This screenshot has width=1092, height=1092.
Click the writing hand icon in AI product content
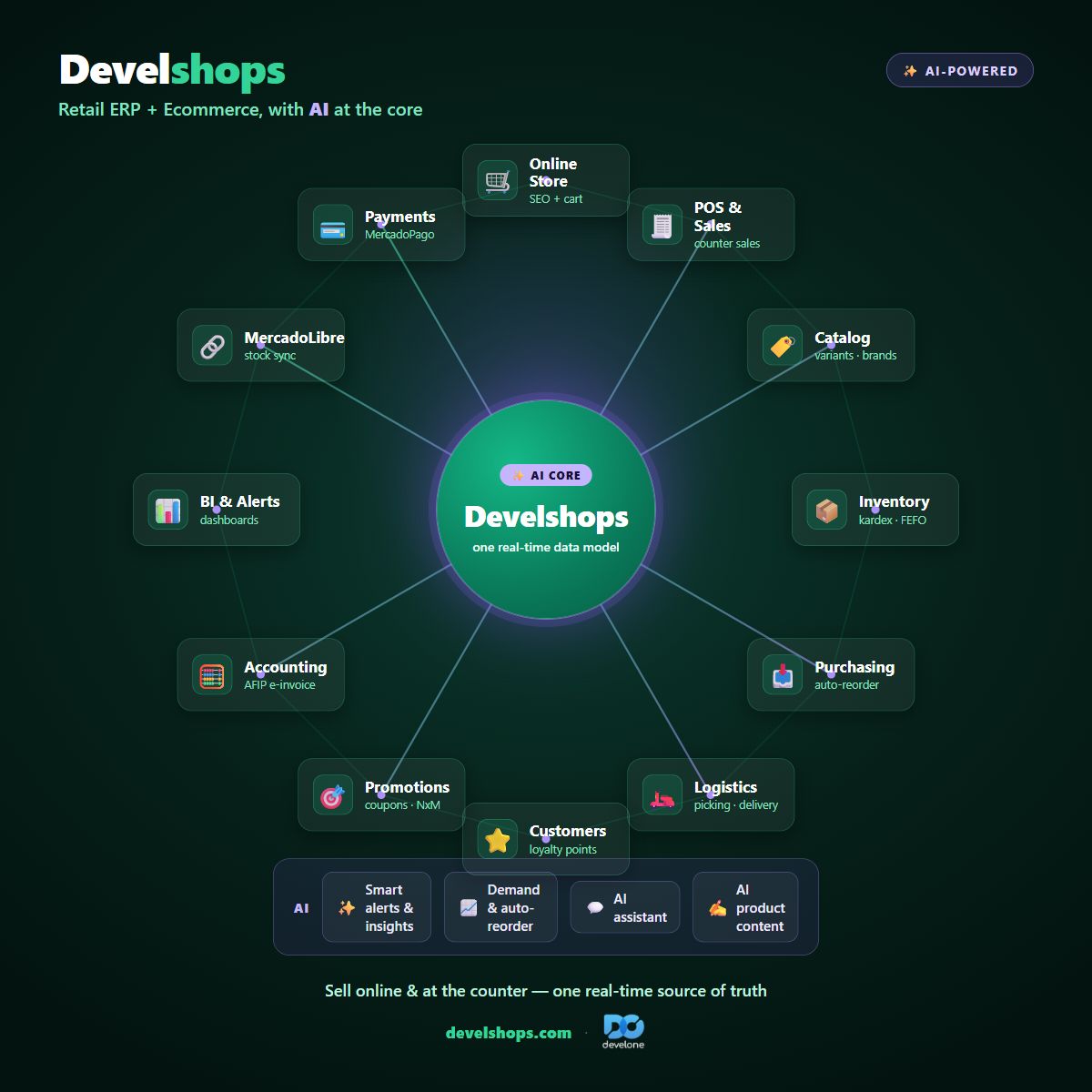tap(717, 907)
